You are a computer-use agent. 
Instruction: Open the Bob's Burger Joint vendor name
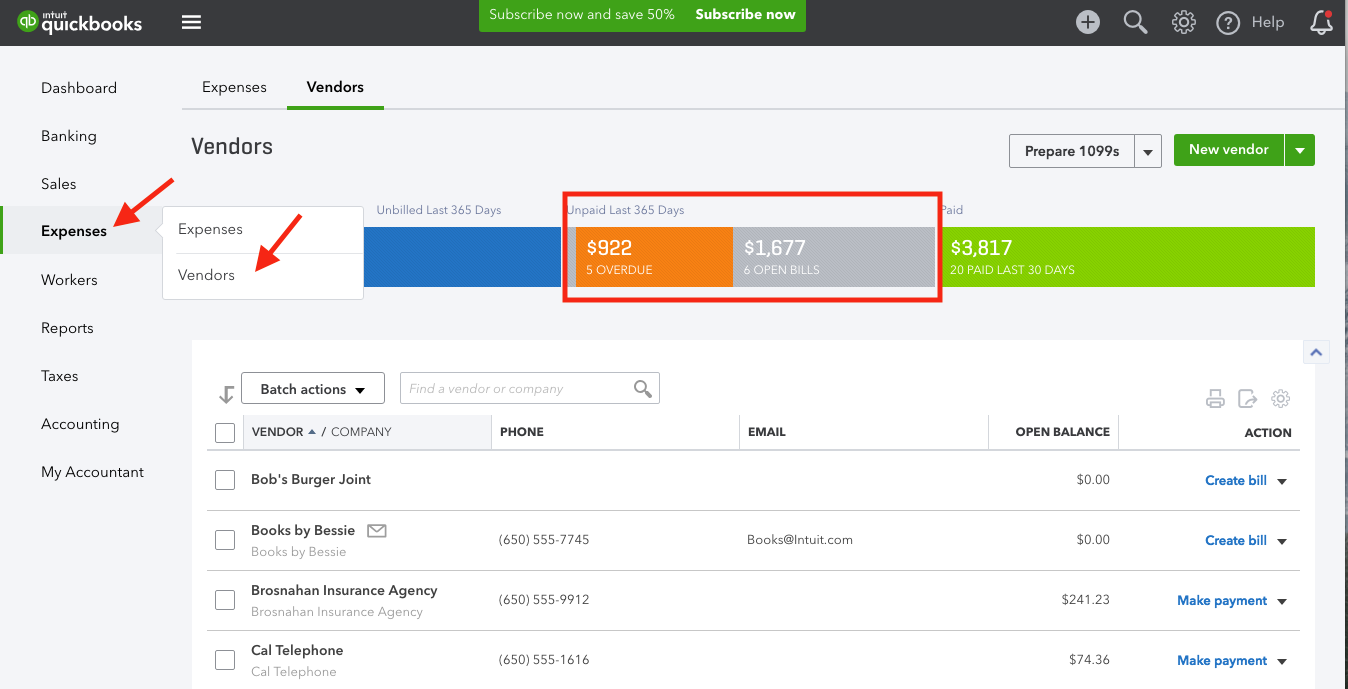click(x=311, y=480)
